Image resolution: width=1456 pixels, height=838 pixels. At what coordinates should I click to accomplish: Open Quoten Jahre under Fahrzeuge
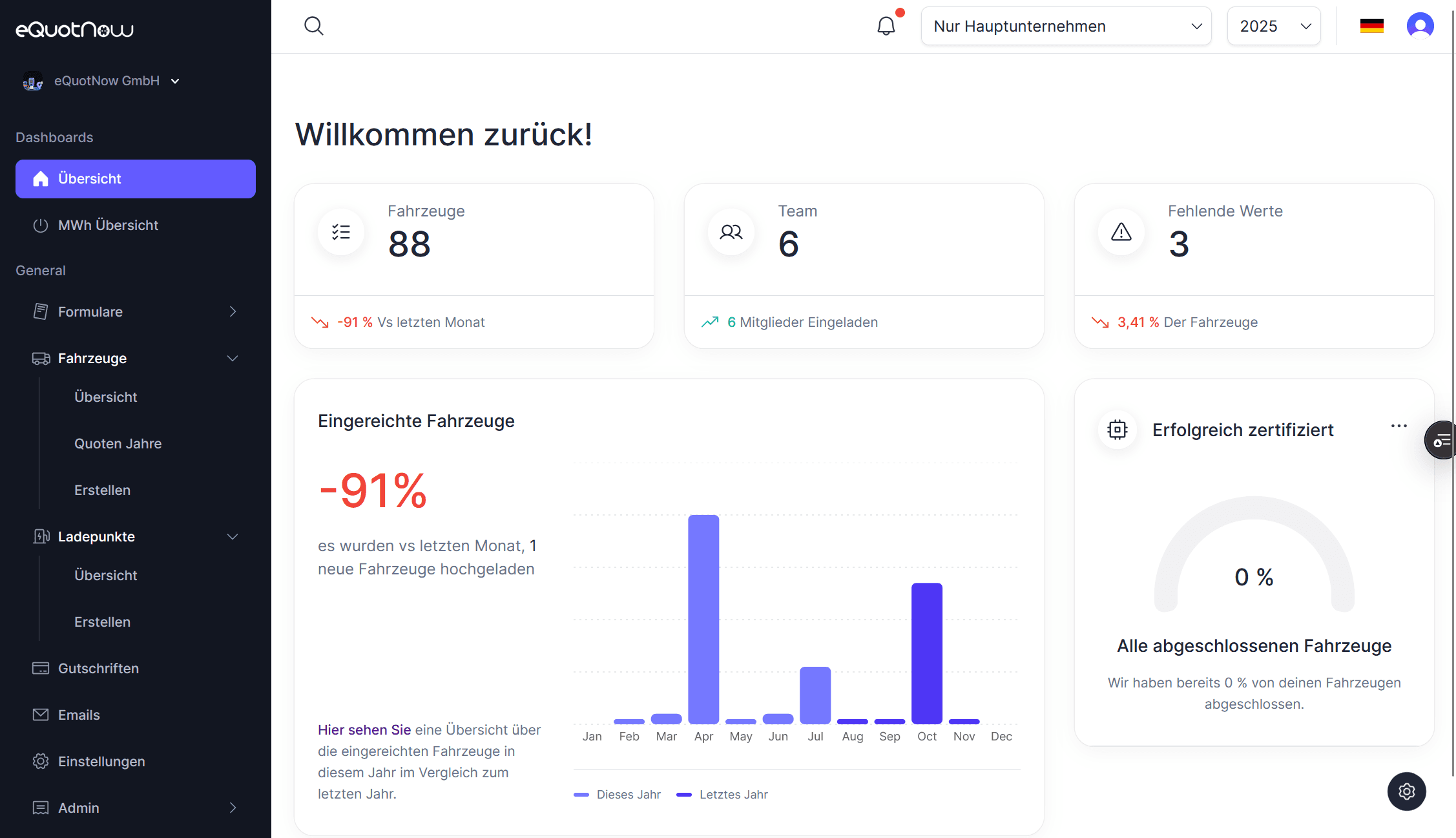click(118, 443)
